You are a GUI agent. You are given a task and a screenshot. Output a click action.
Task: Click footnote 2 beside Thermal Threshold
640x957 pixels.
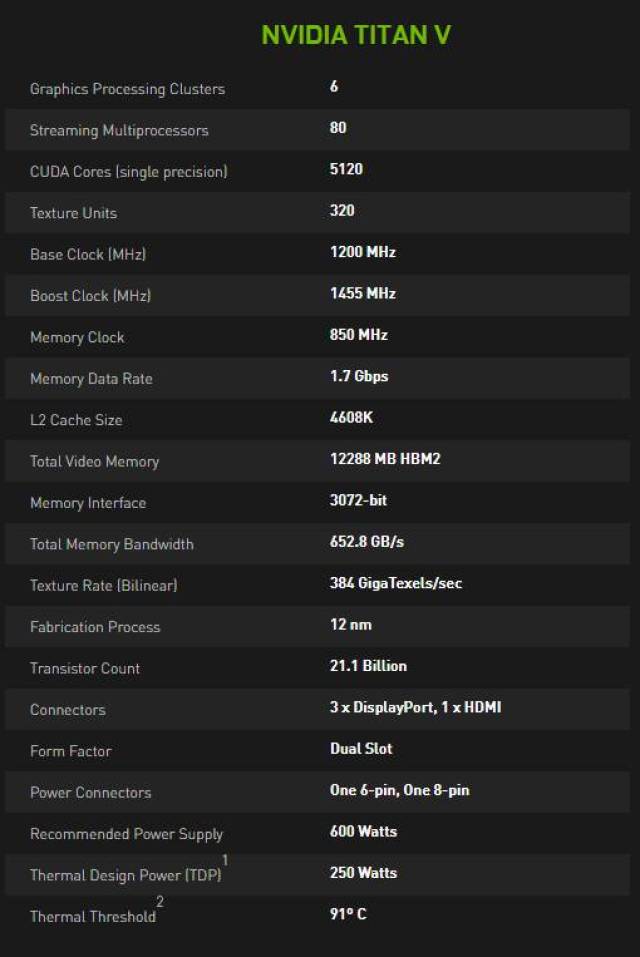[160, 901]
